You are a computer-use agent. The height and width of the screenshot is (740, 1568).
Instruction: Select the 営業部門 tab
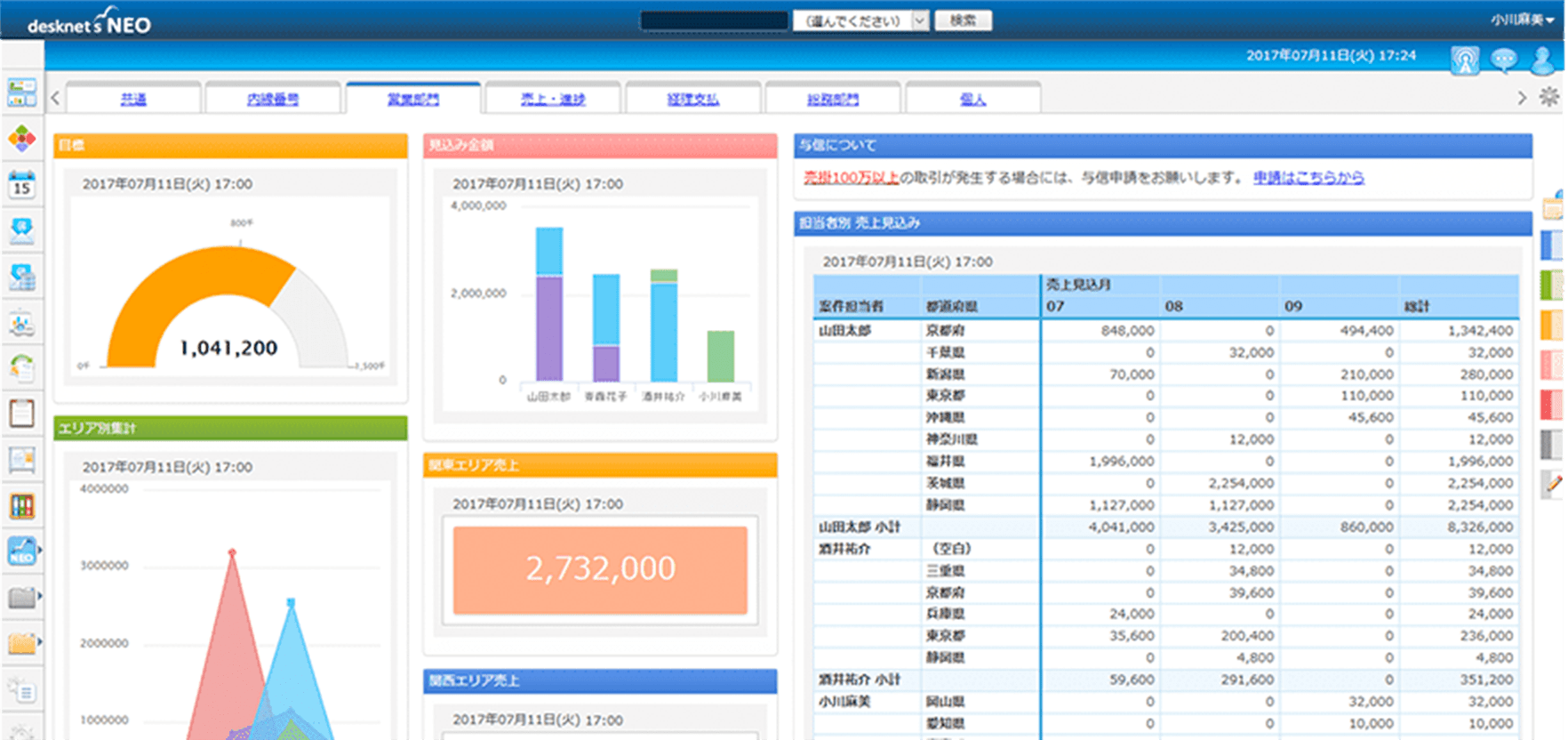413,99
